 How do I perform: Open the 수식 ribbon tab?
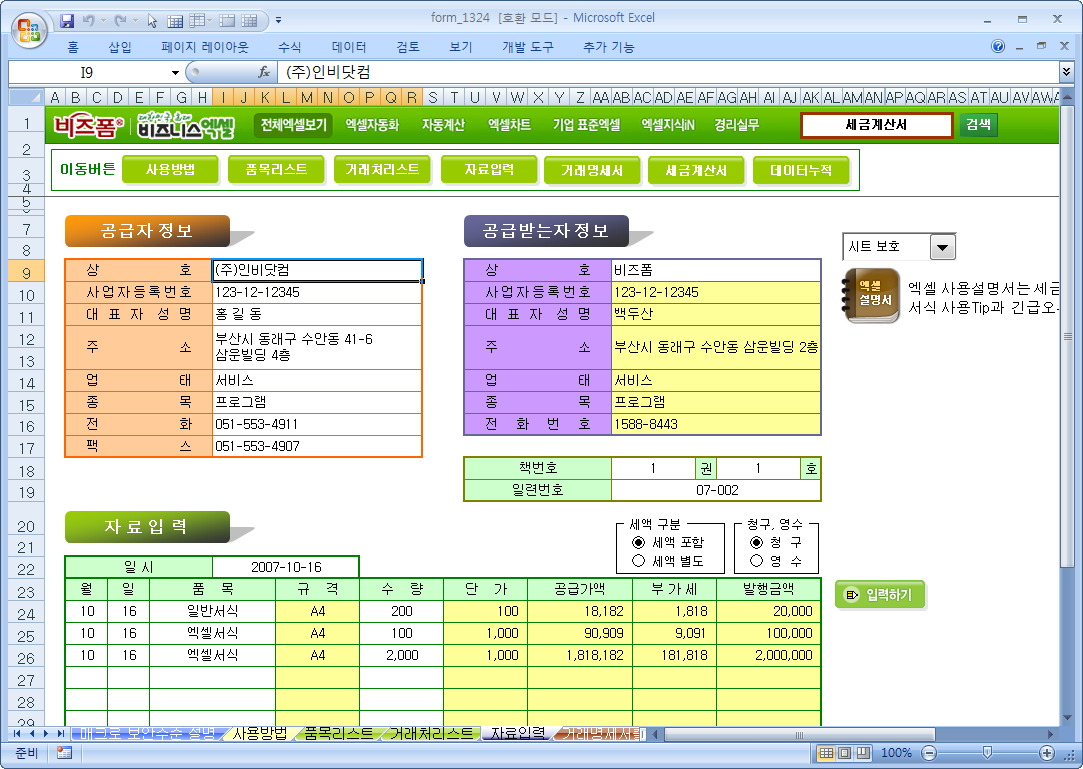[290, 47]
